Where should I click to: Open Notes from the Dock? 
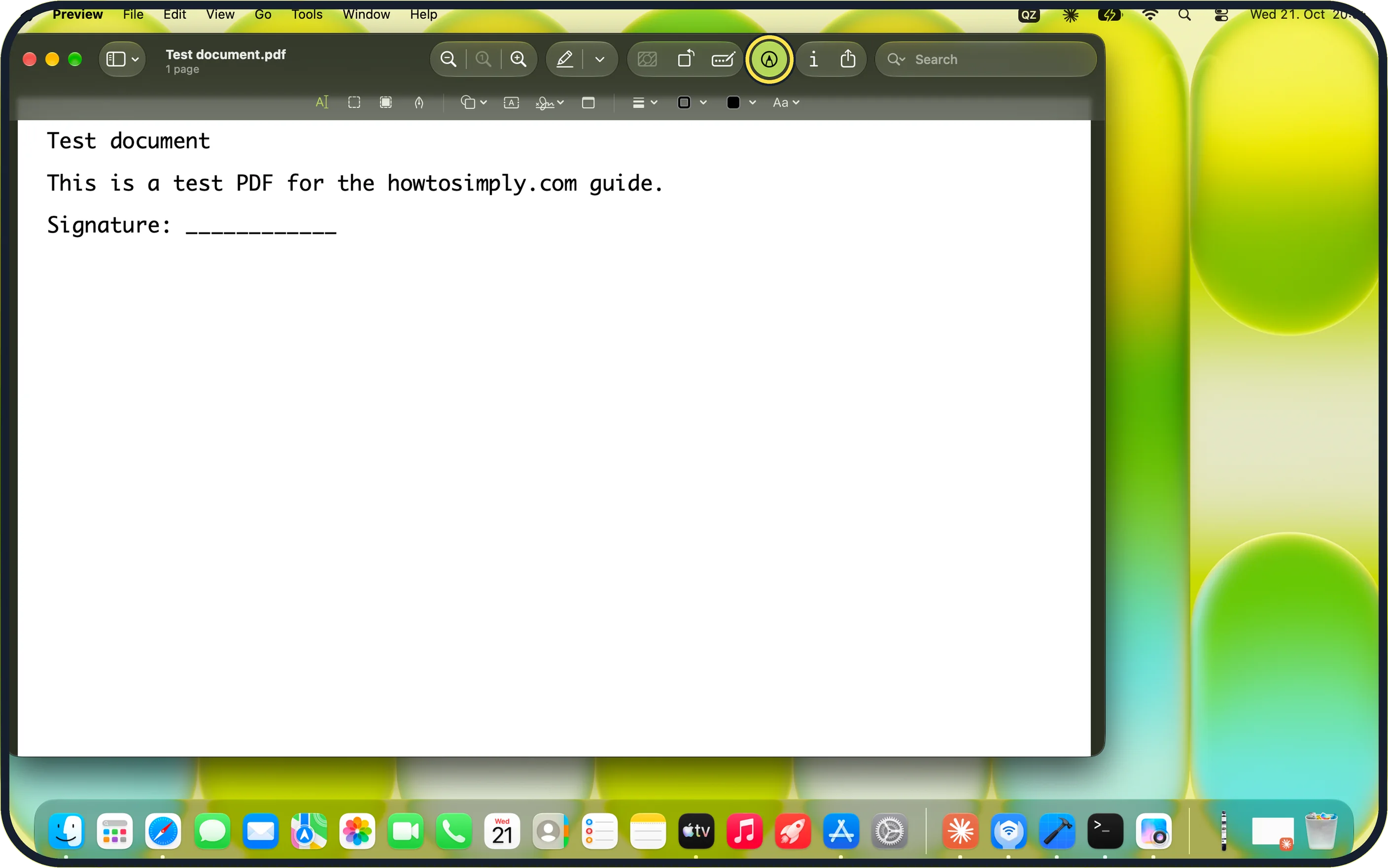coord(647,831)
